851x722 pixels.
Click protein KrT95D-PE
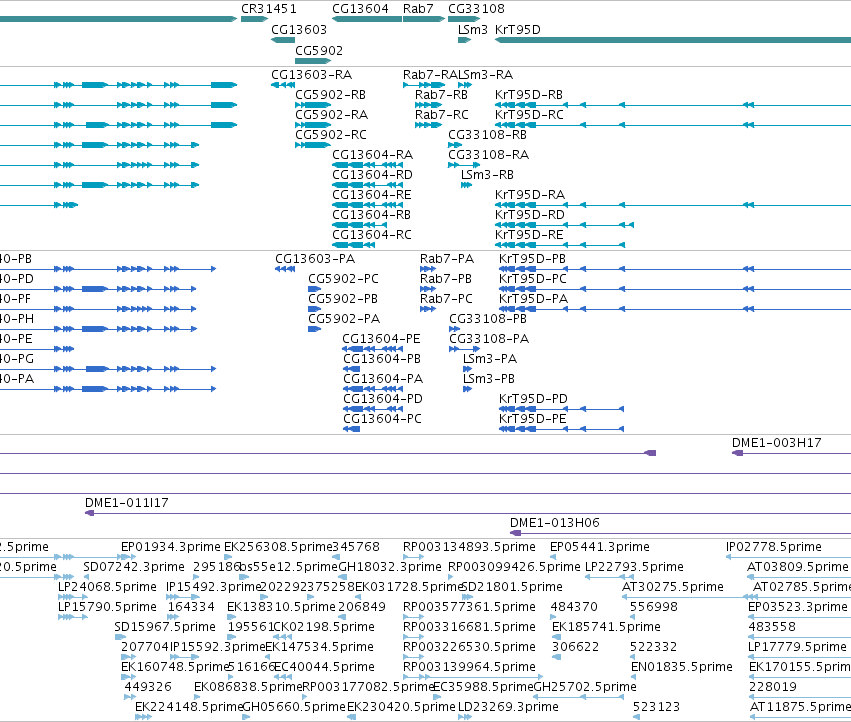533,420
